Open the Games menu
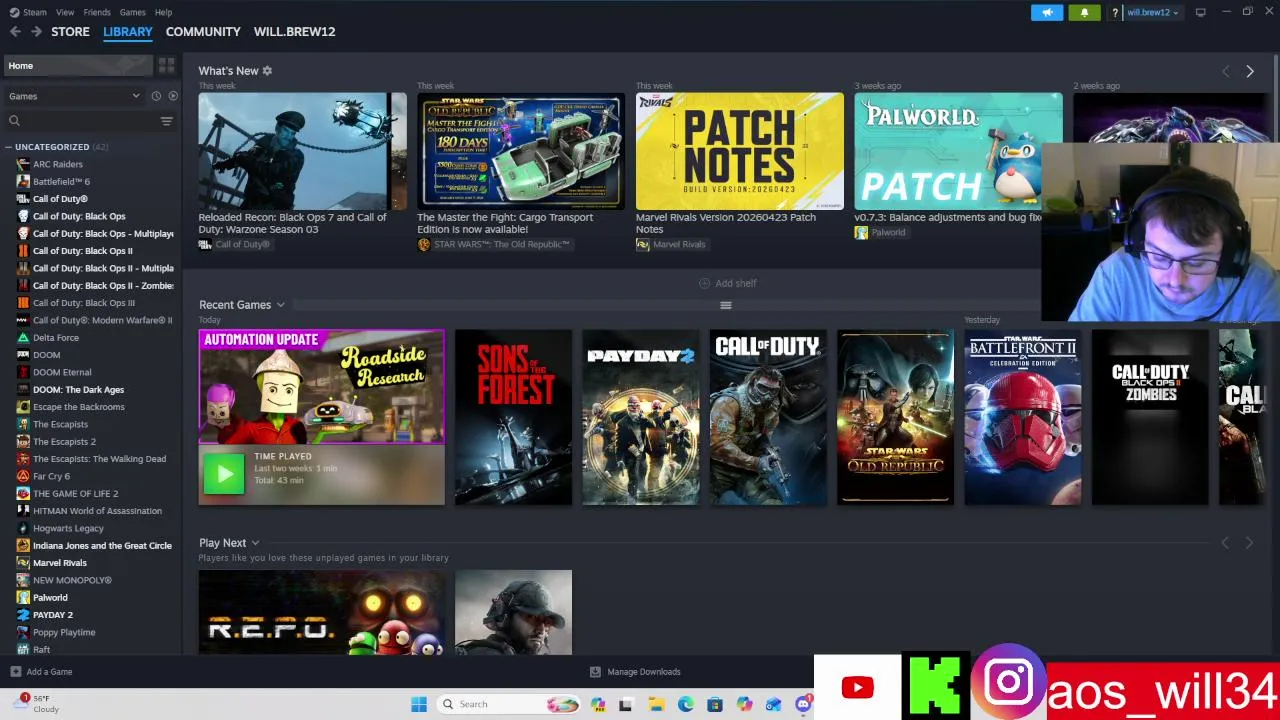 coord(132,12)
